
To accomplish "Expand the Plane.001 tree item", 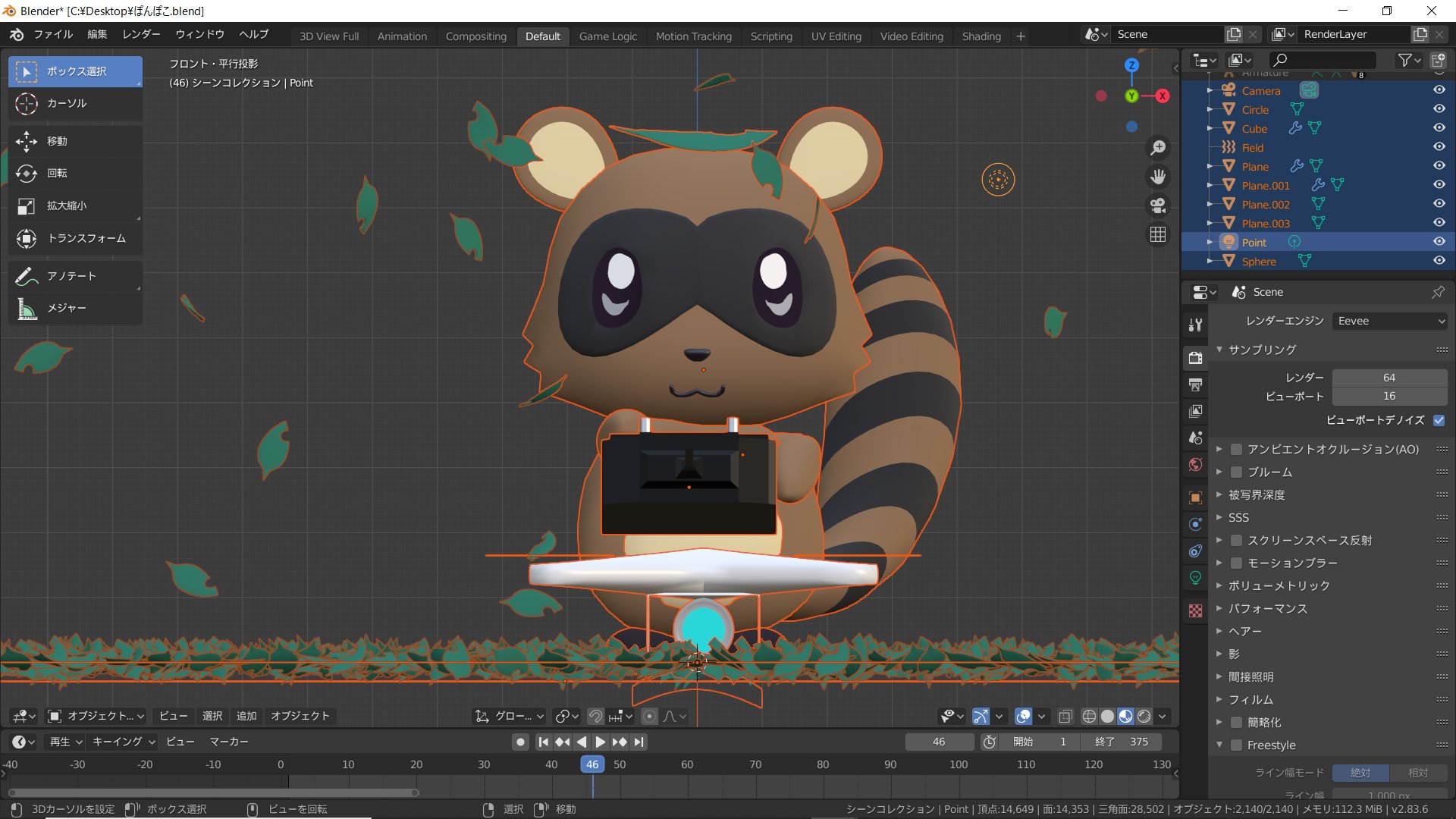I will [1210, 186].
